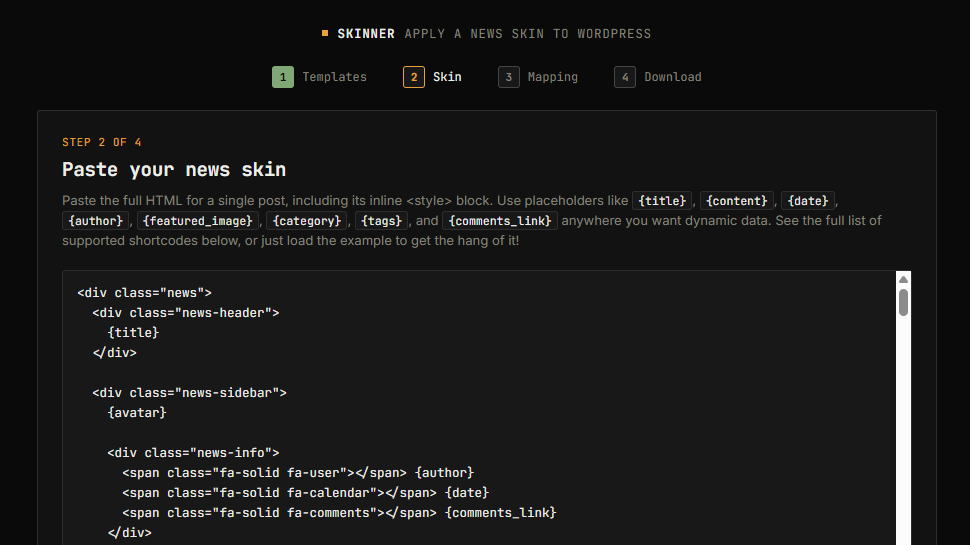This screenshot has width=970, height=545.
Task: Click the {title} placeholder chip
Action: coord(662,201)
